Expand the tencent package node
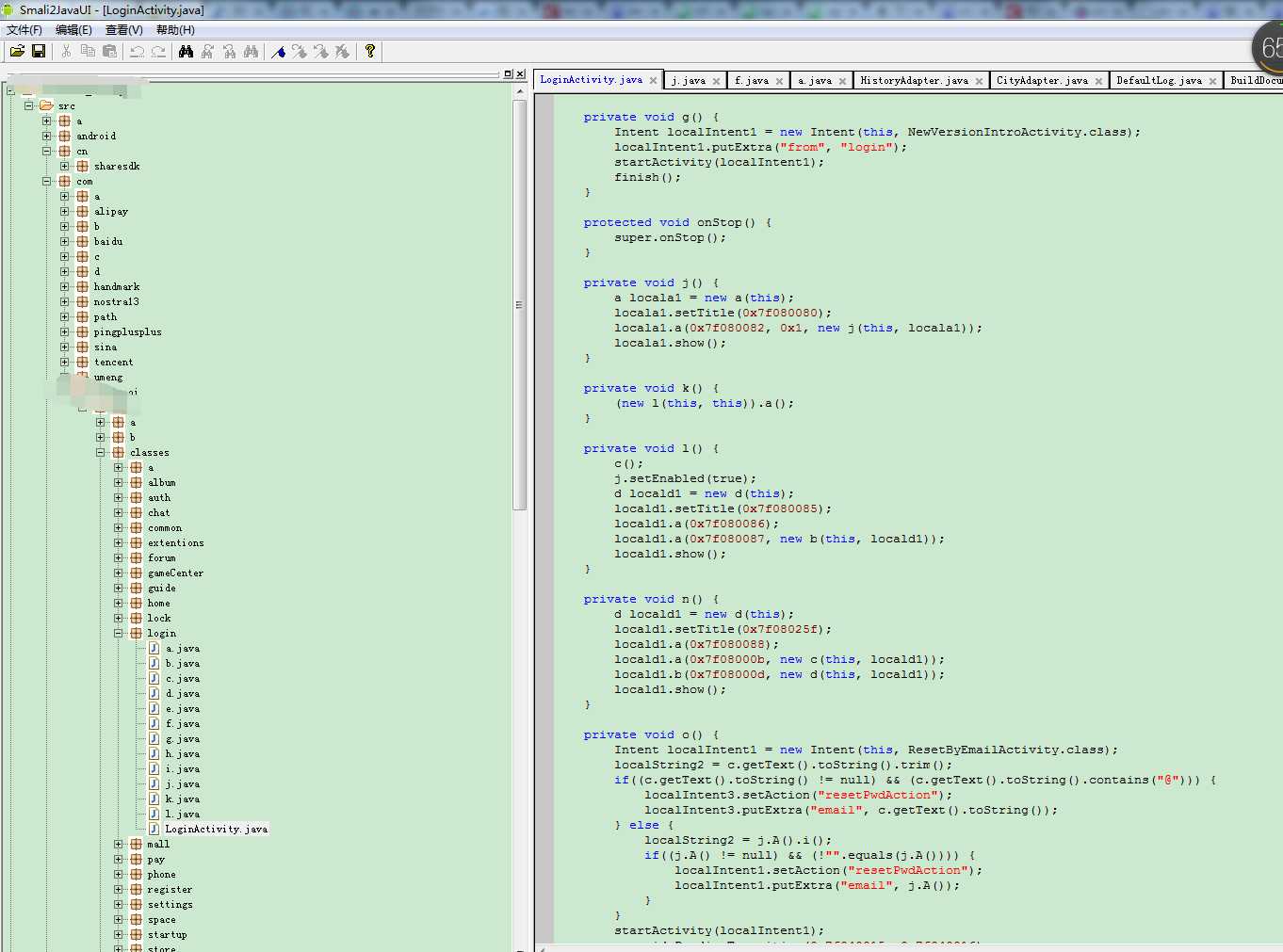This screenshot has height=952, width=1283. pyautogui.click(x=64, y=362)
